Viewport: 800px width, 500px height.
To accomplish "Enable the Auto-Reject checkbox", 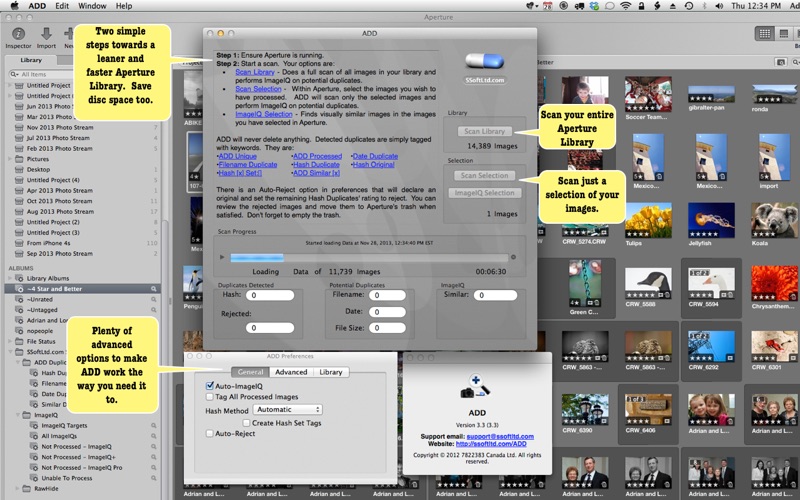I will (x=210, y=433).
